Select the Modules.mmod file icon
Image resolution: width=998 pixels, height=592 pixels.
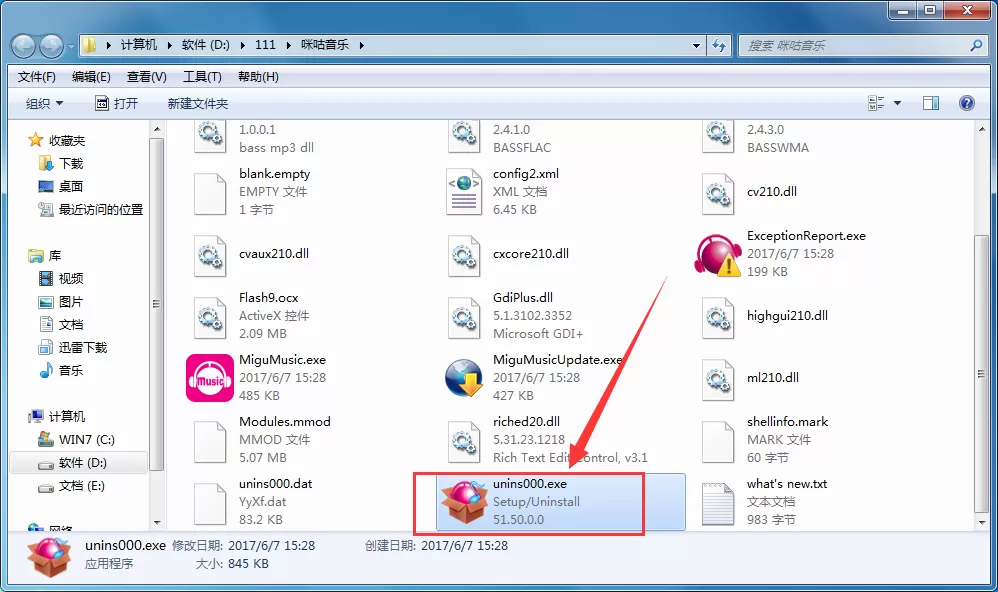(x=210, y=441)
